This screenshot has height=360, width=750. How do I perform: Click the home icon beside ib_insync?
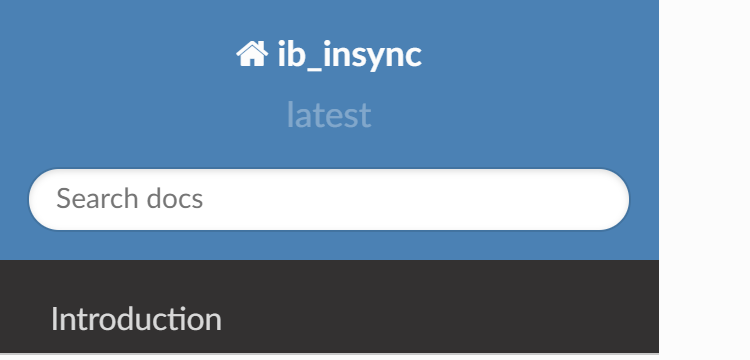[252, 54]
